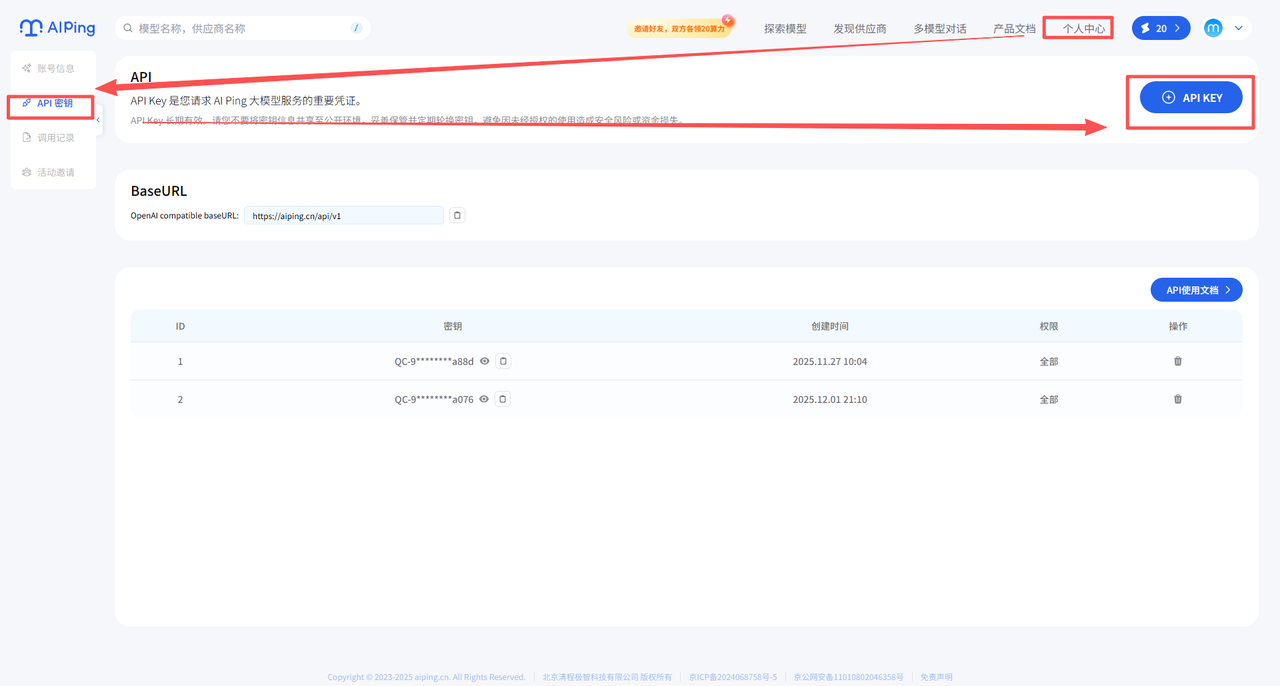The width and height of the screenshot is (1280, 686).
Task: Open 个人中心 in the top navigation
Action: 1084,29
